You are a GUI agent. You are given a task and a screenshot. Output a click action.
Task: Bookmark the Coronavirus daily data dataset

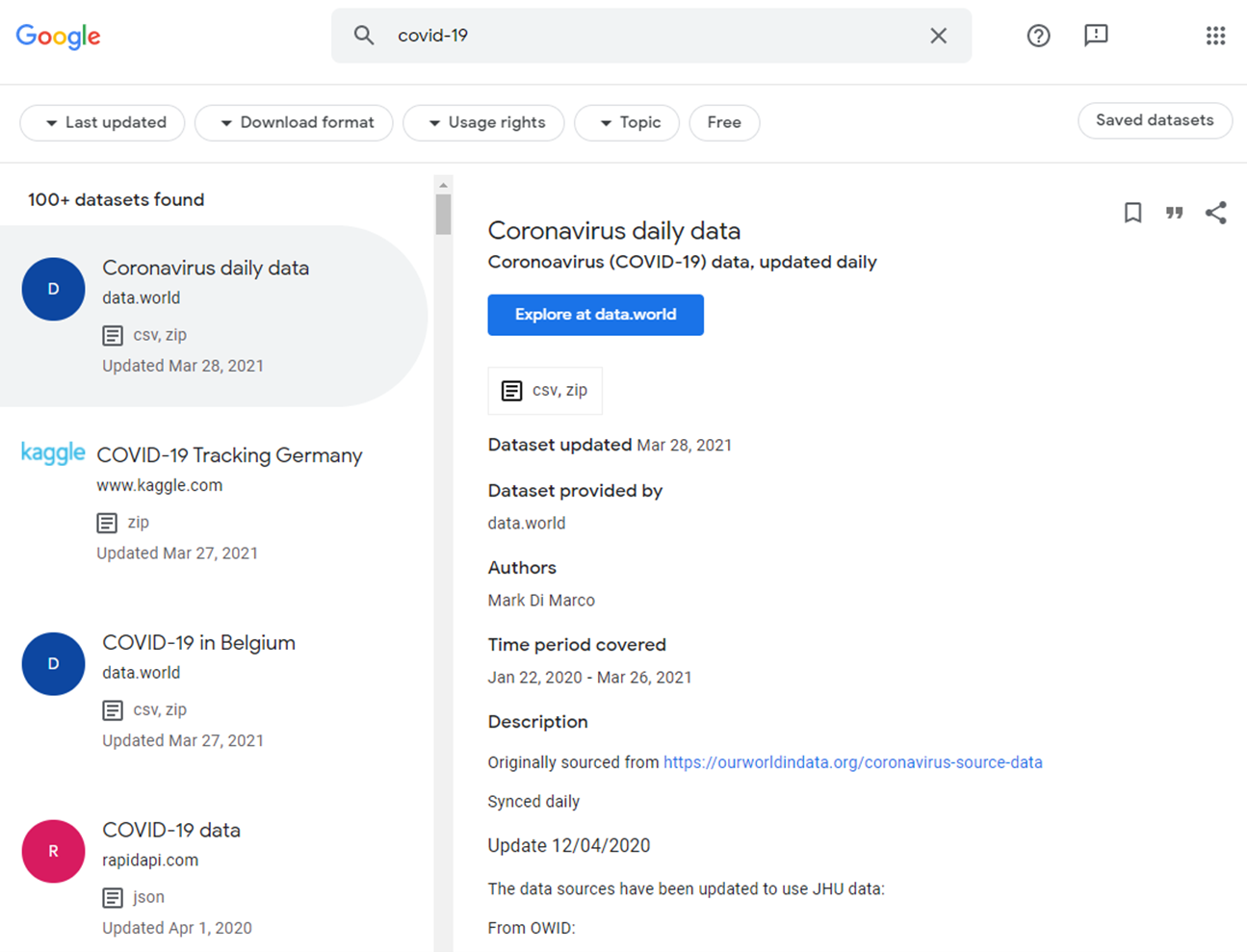[x=1131, y=213]
